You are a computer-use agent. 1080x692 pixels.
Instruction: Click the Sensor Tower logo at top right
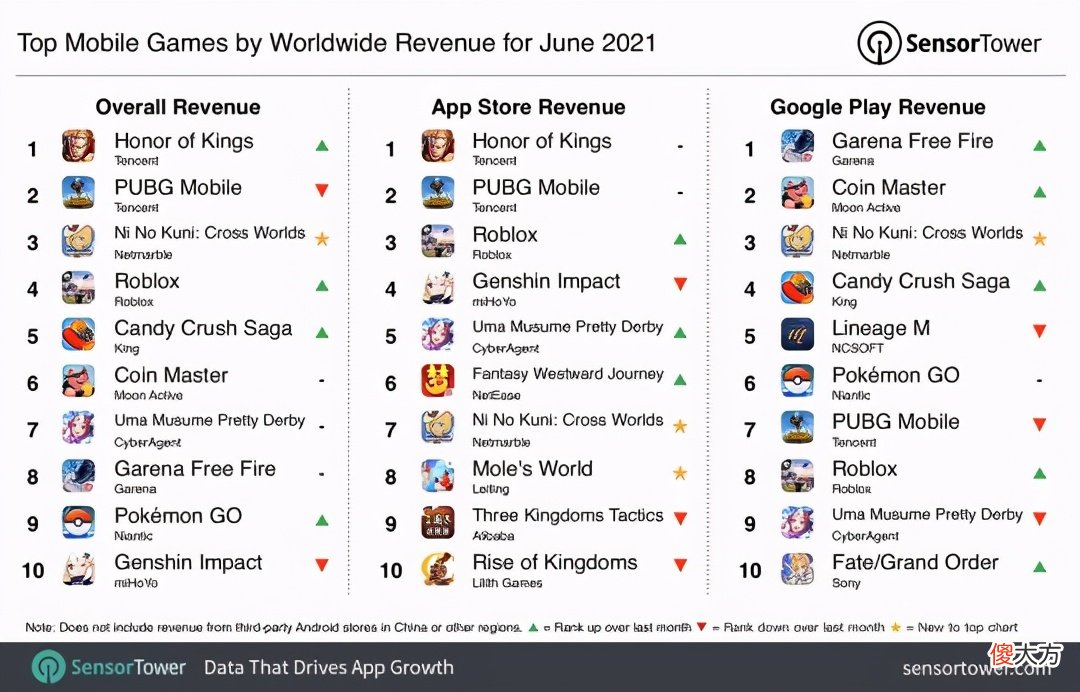point(948,43)
